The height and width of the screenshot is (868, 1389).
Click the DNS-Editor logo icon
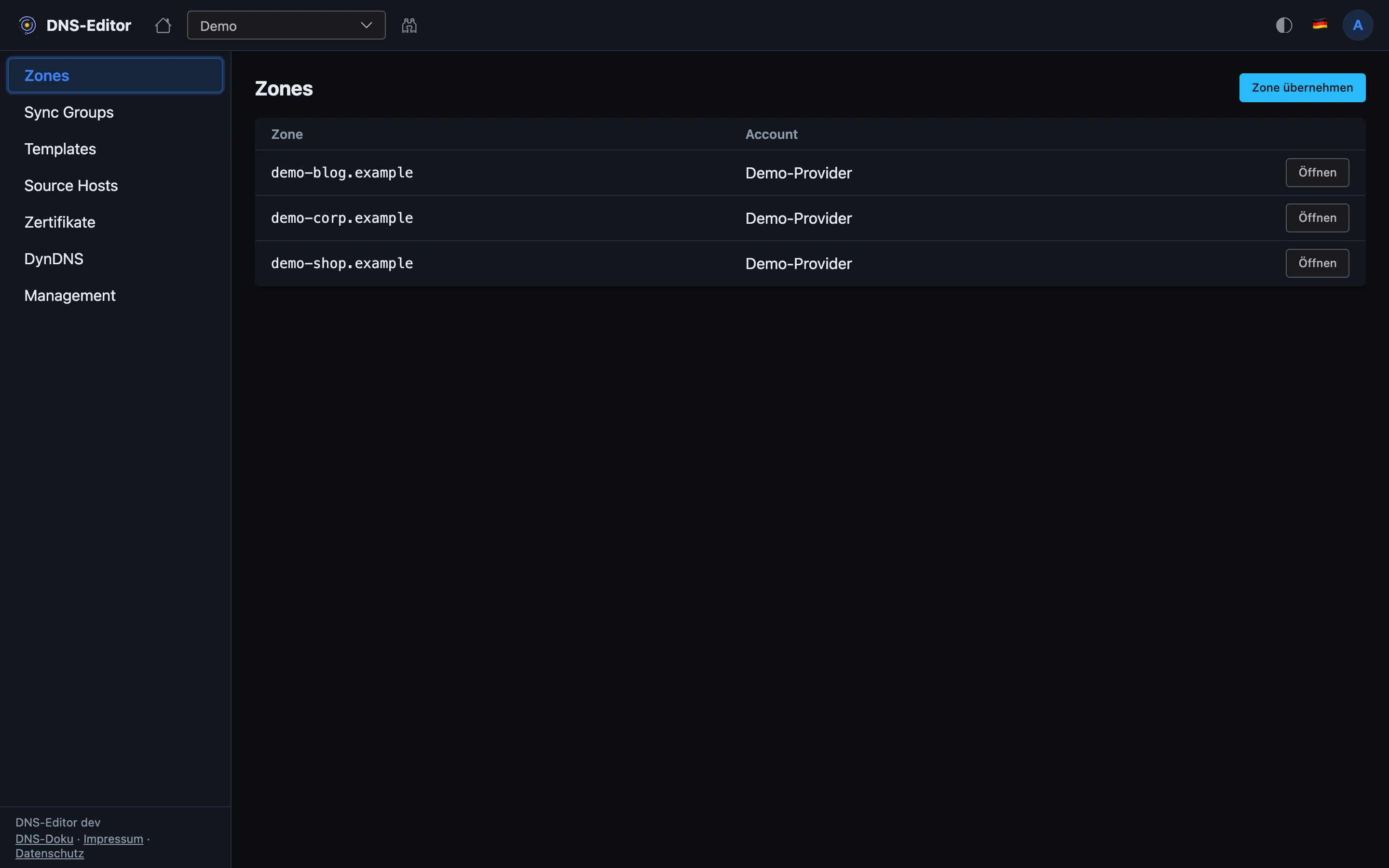click(27, 25)
